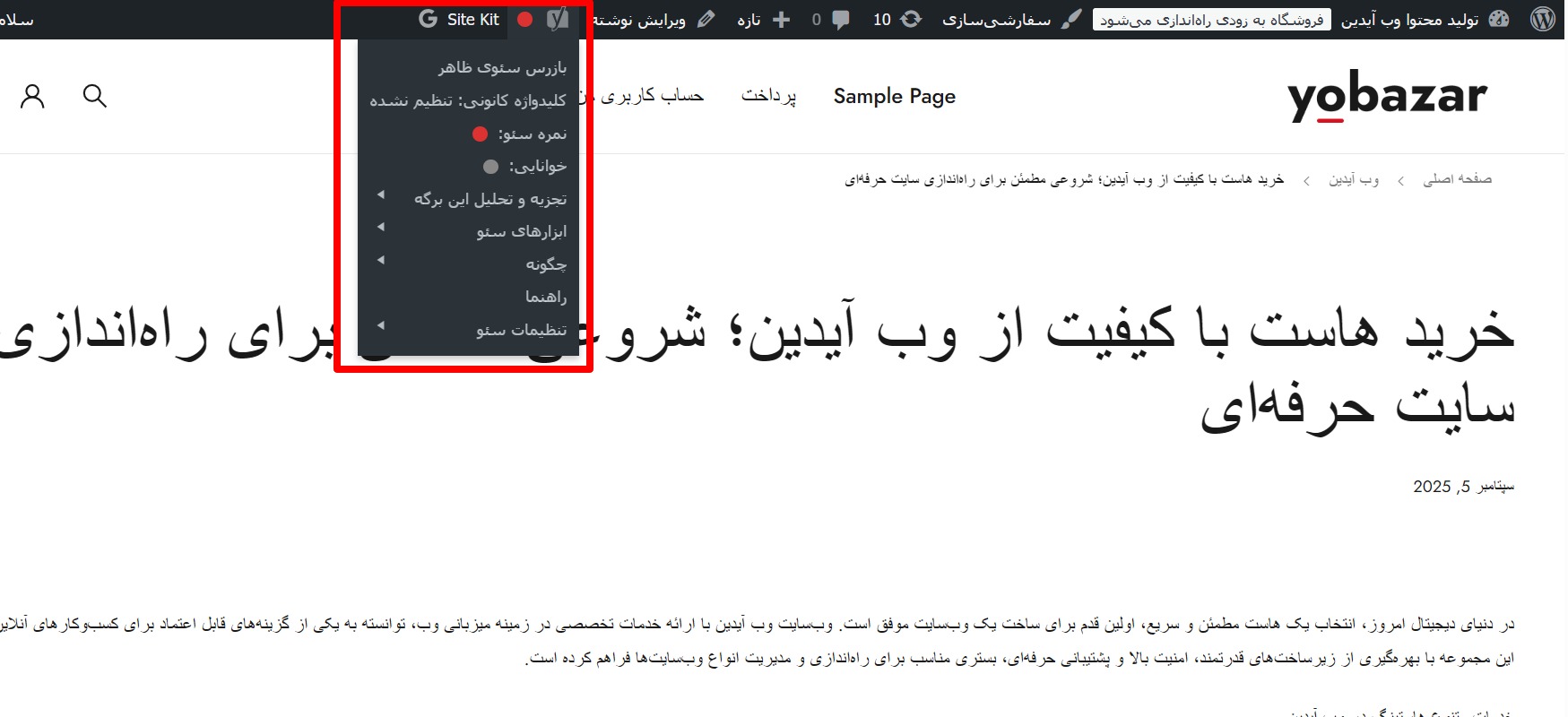The image size is (1568, 717).
Task: Select راهنما in the Yoast dropdown
Action: (x=545, y=297)
